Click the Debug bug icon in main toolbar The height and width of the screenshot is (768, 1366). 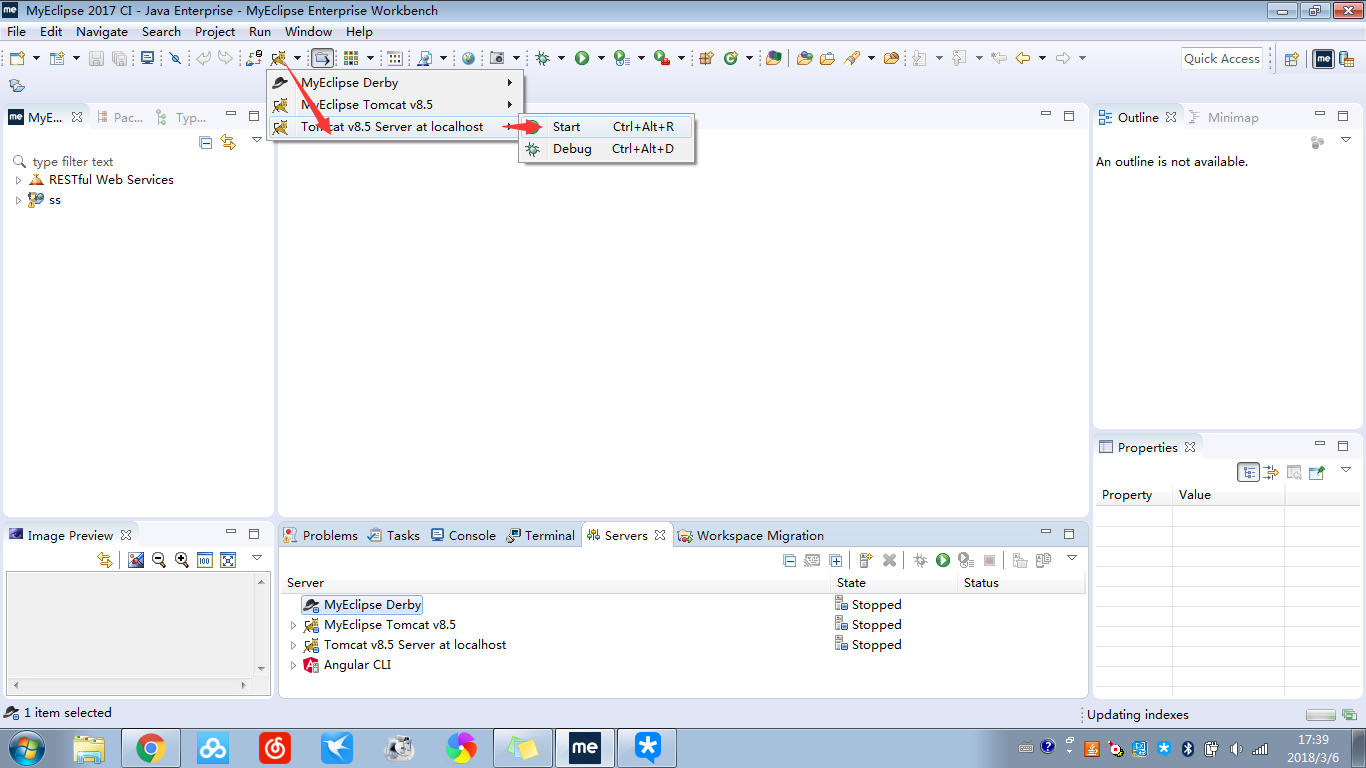point(542,59)
